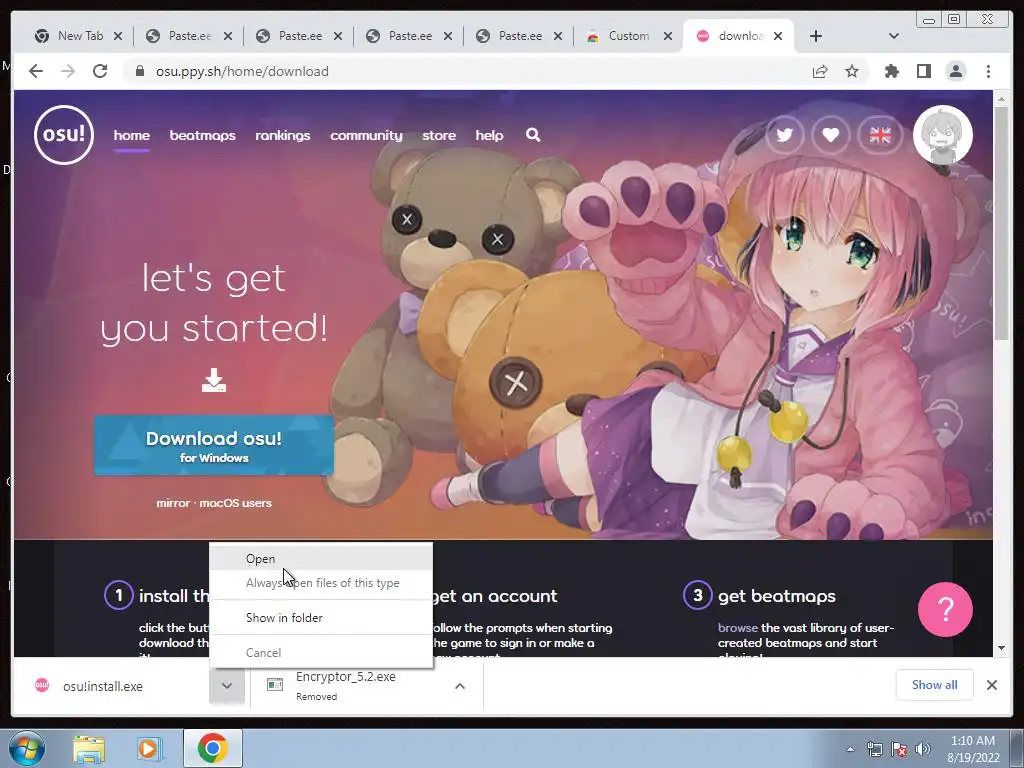Select Show in folder menu entry
1024x768 pixels.
point(321,617)
